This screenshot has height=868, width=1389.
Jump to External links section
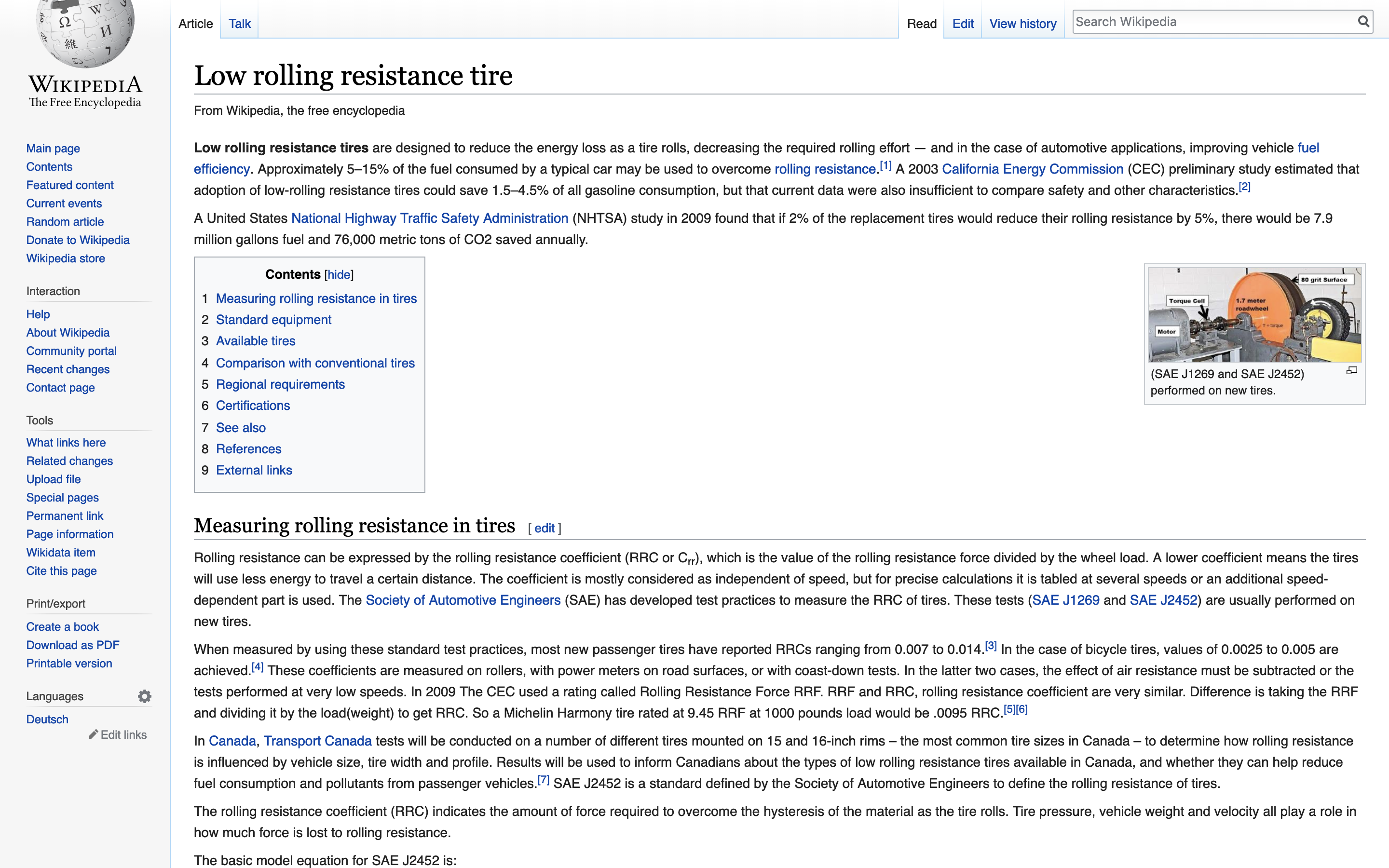254,470
